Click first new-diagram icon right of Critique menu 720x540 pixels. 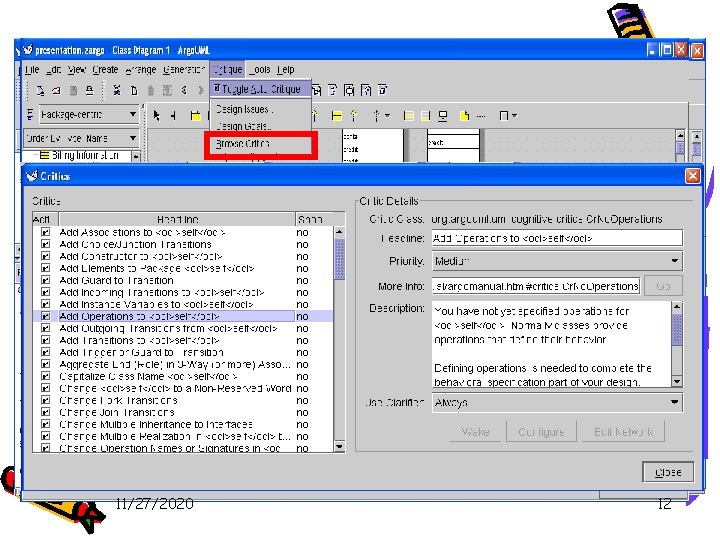(x=317, y=90)
